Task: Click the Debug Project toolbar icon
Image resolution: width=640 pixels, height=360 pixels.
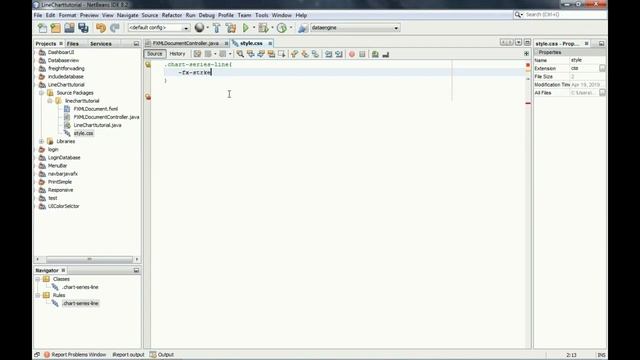Action: point(264,28)
